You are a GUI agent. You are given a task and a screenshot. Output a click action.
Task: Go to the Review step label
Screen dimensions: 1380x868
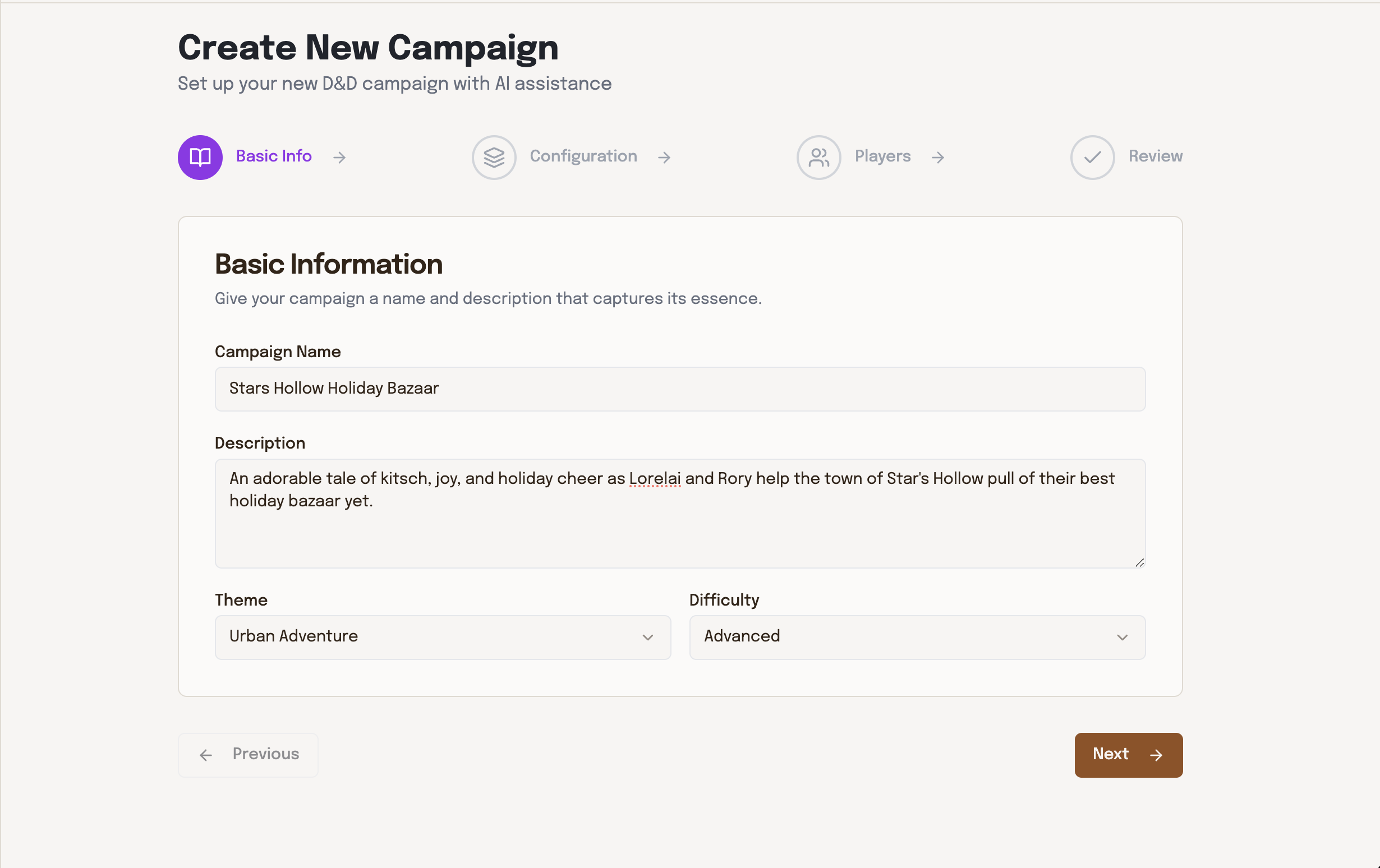(1155, 156)
